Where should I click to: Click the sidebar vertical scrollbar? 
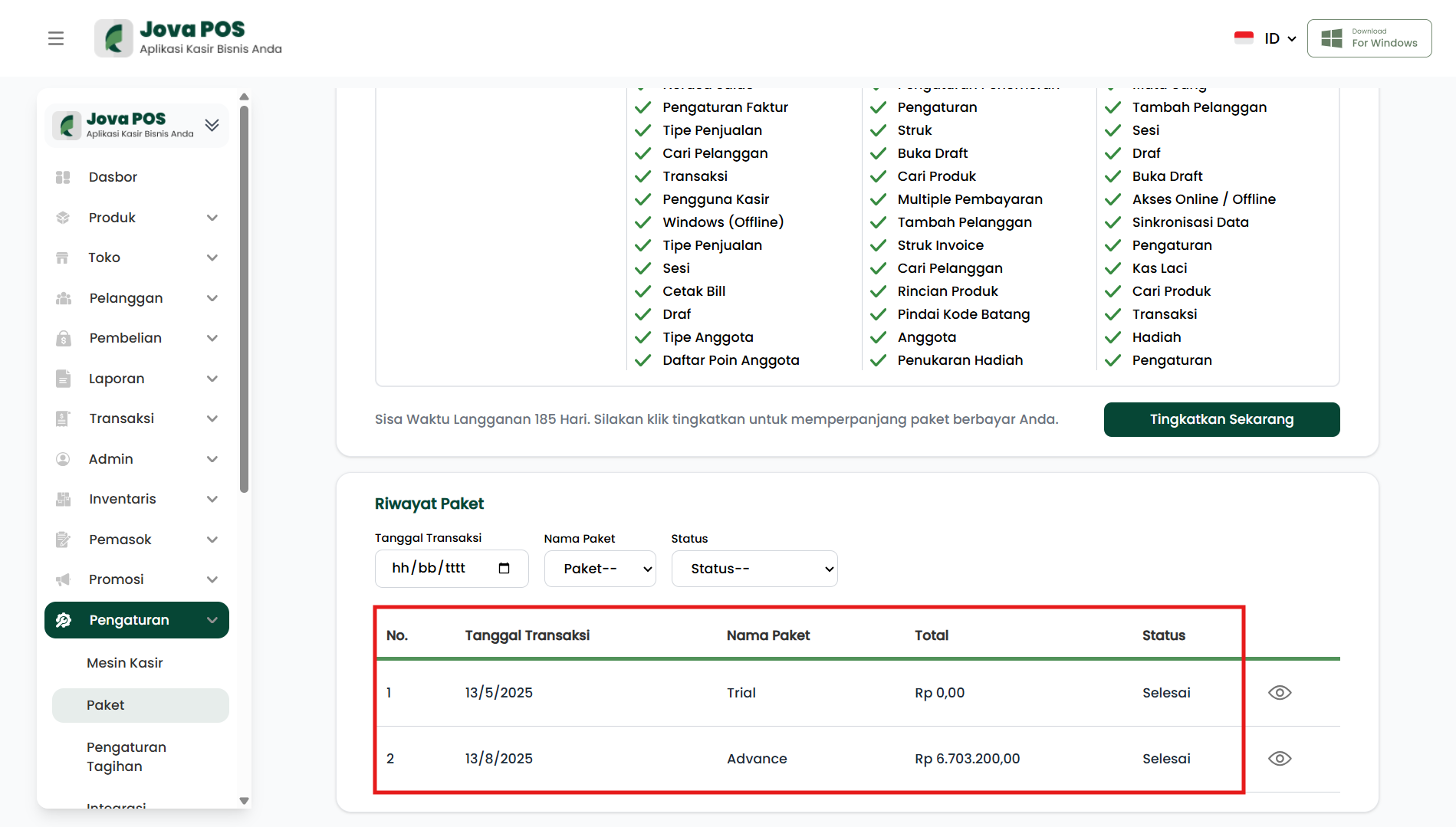[244, 299]
